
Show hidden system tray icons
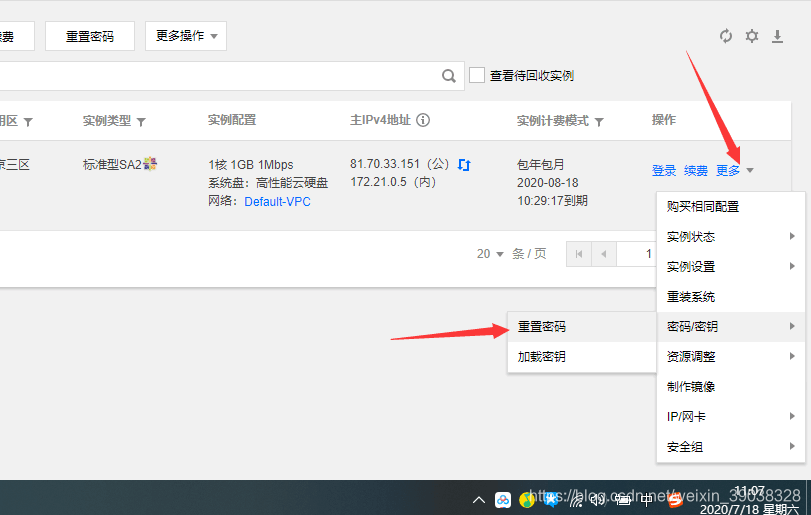tap(479, 500)
